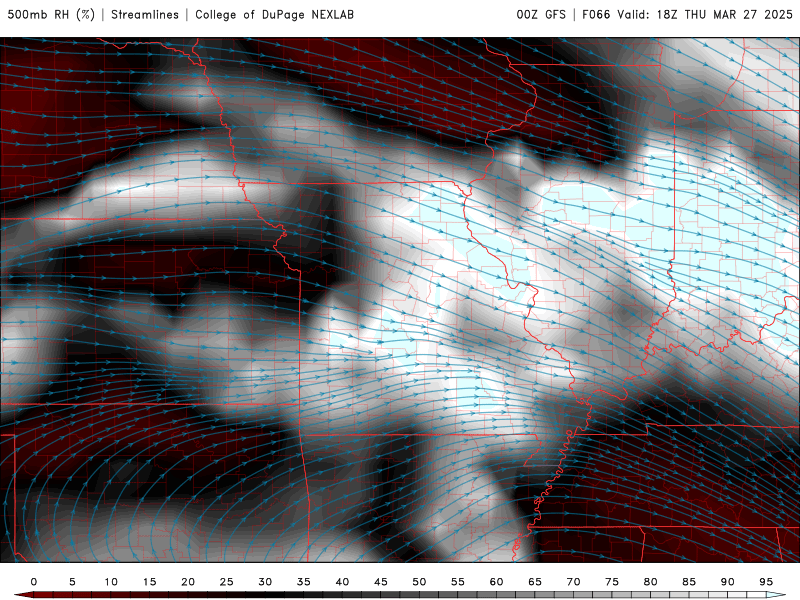
Task: Click the colorbar label "85"
Action: pyautogui.click(x=689, y=582)
